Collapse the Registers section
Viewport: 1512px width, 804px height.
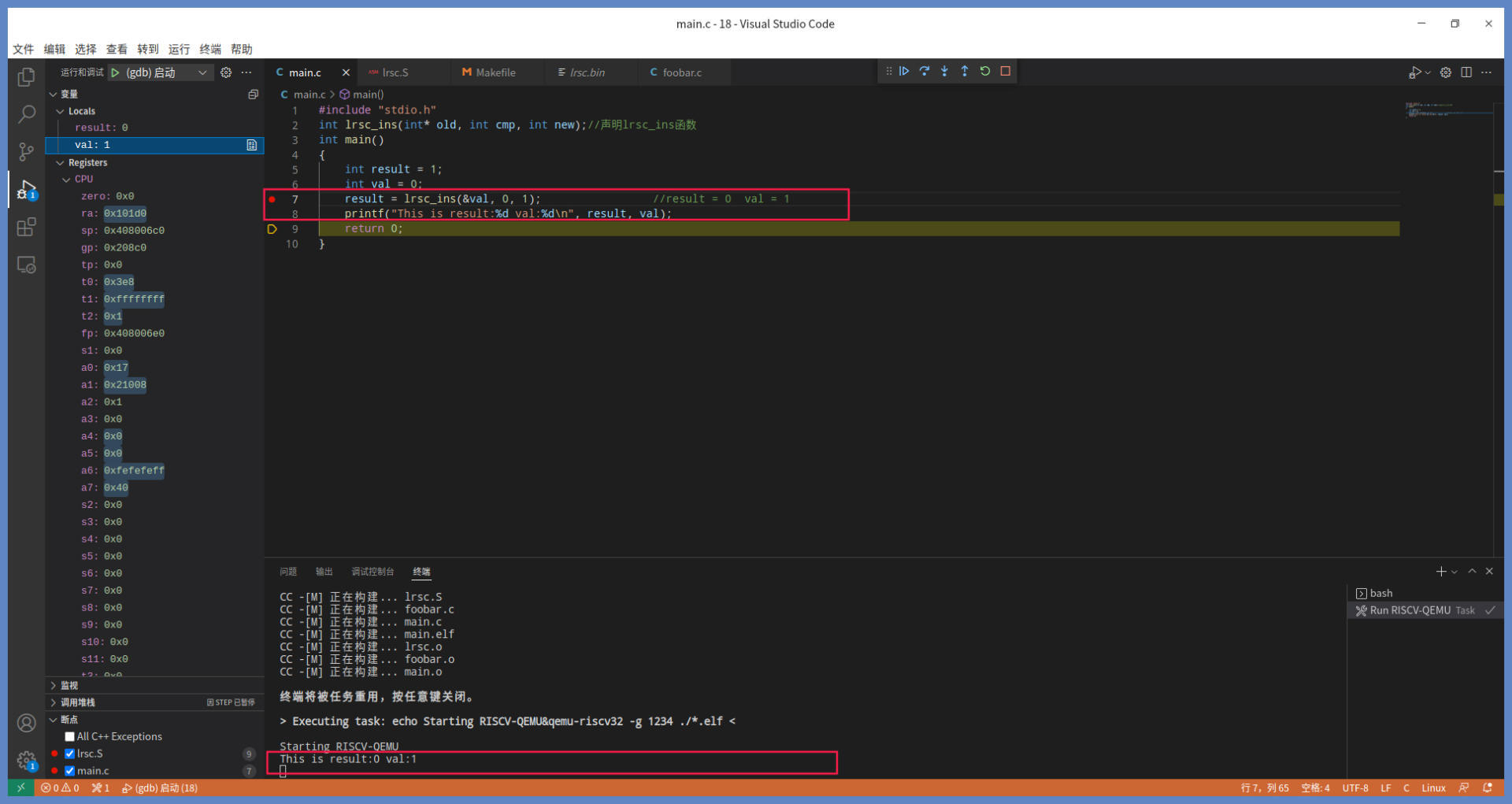pos(61,163)
